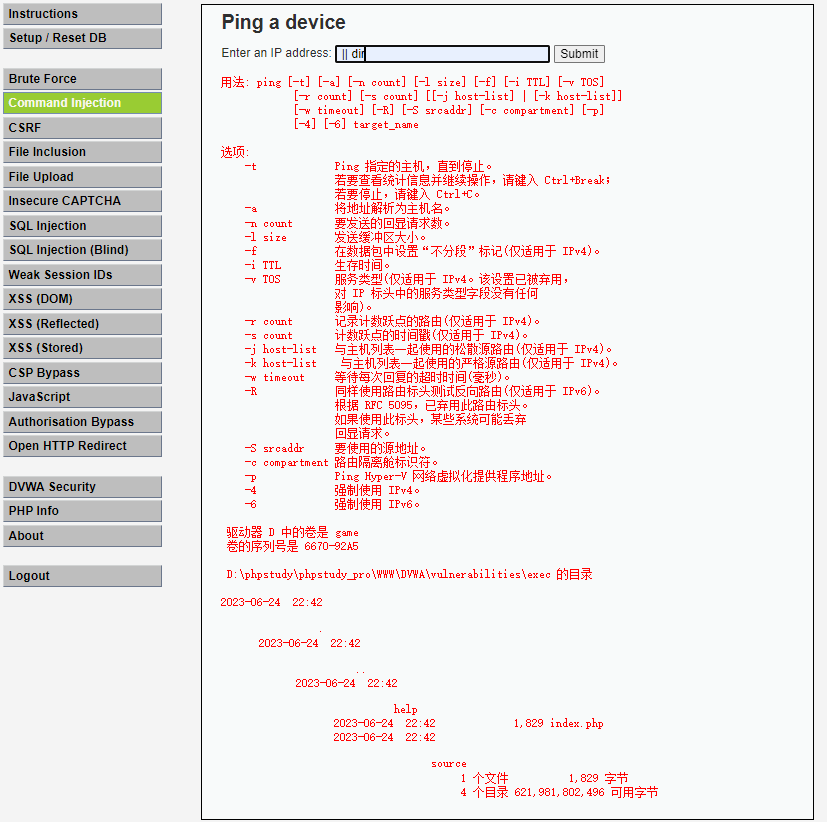Open the DVWA Security settings
This screenshot has width=827, height=822.
[x=82, y=487]
